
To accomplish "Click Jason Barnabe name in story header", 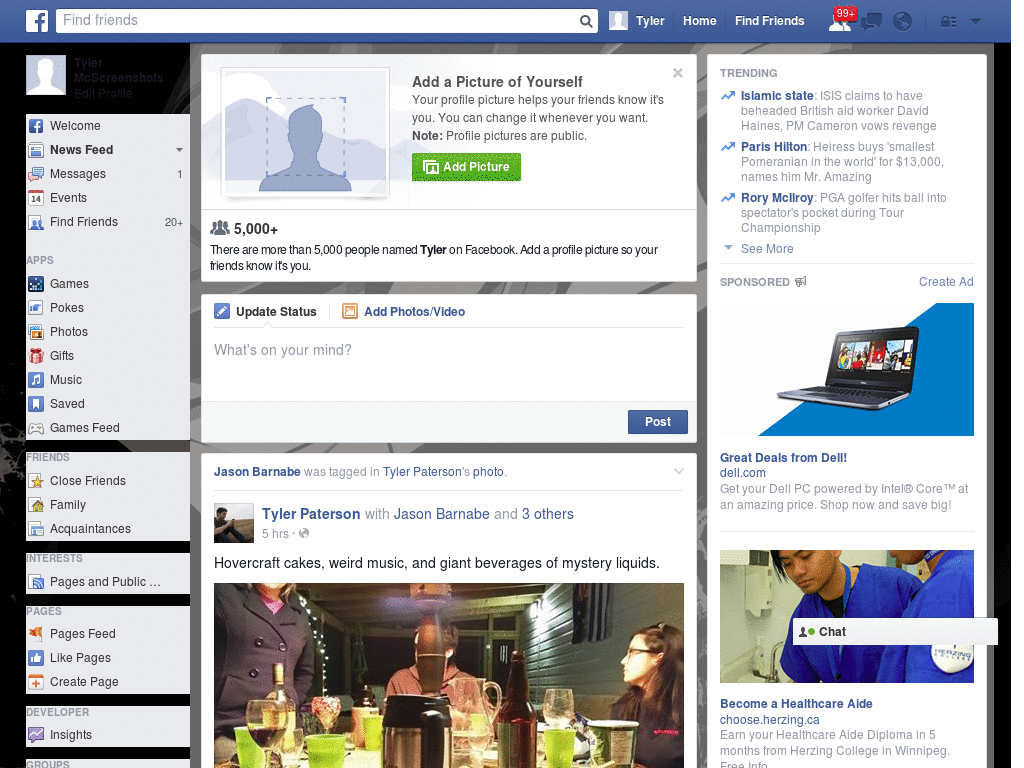I will [257, 472].
